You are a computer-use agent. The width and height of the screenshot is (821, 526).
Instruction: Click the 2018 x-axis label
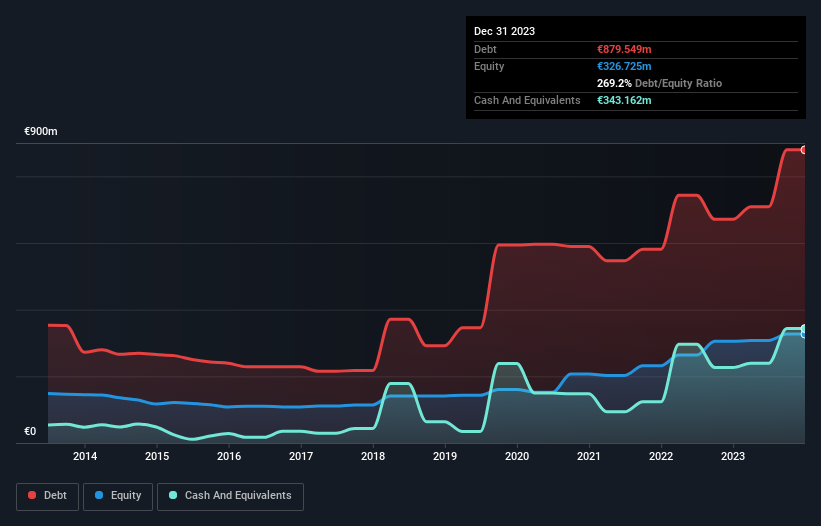(x=373, y=456)
